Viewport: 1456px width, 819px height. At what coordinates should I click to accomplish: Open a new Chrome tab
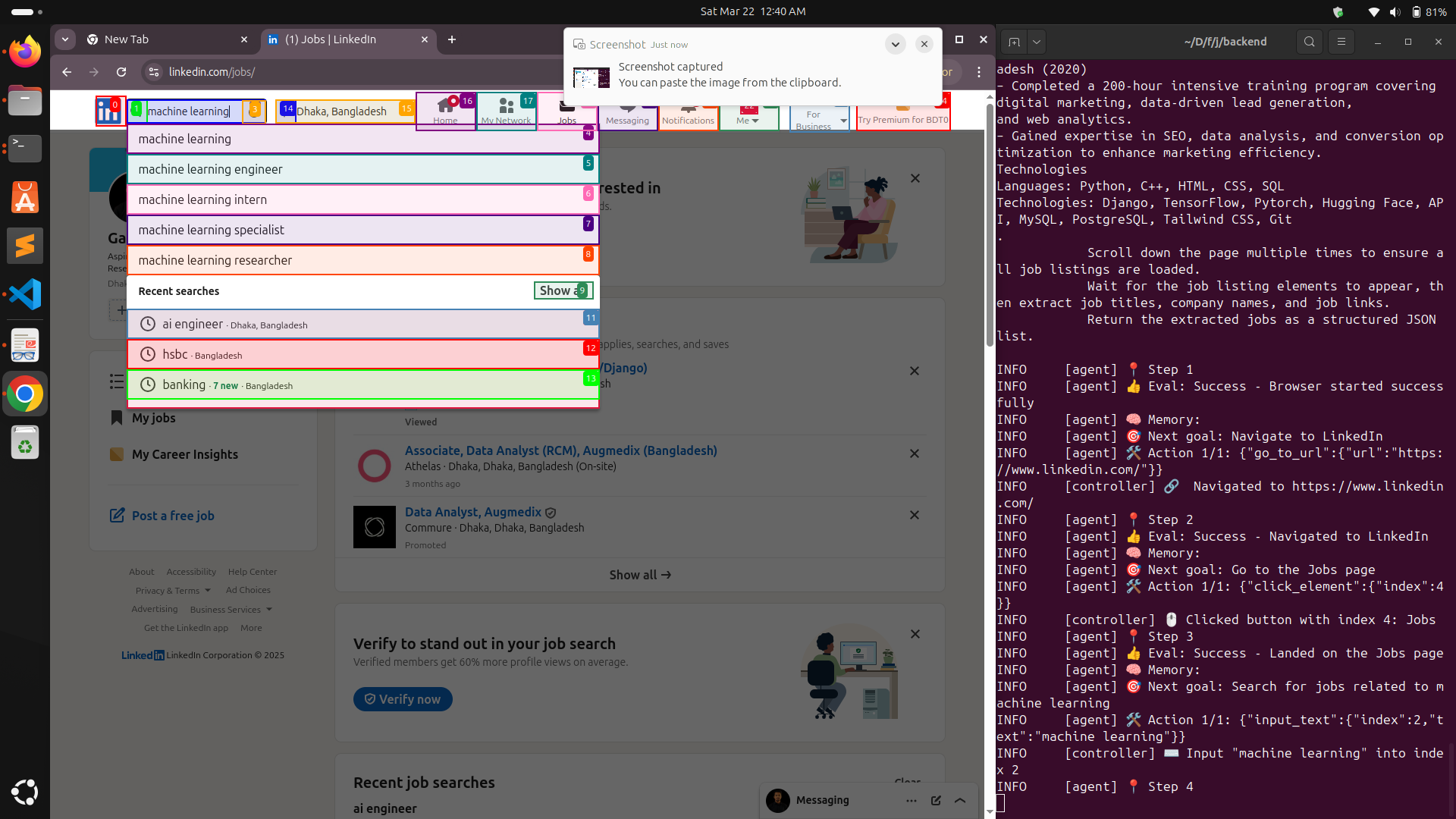click(452, 39)
